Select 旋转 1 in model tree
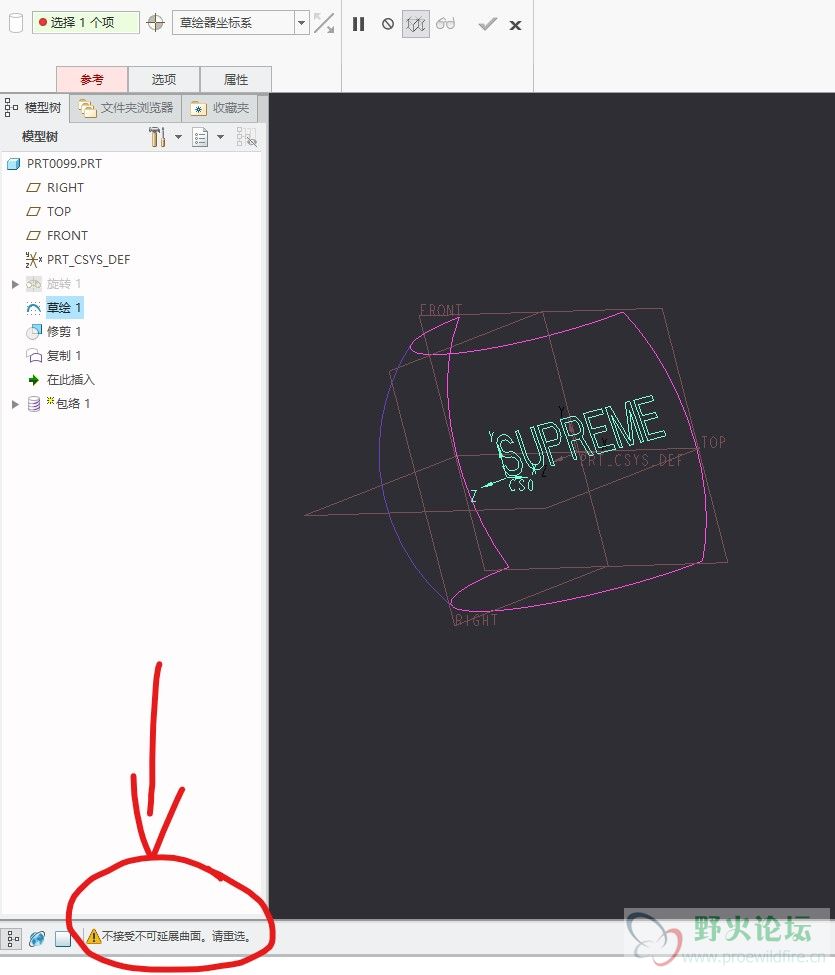The height and width of the screenshot is (975, 835). coord(63,284)
